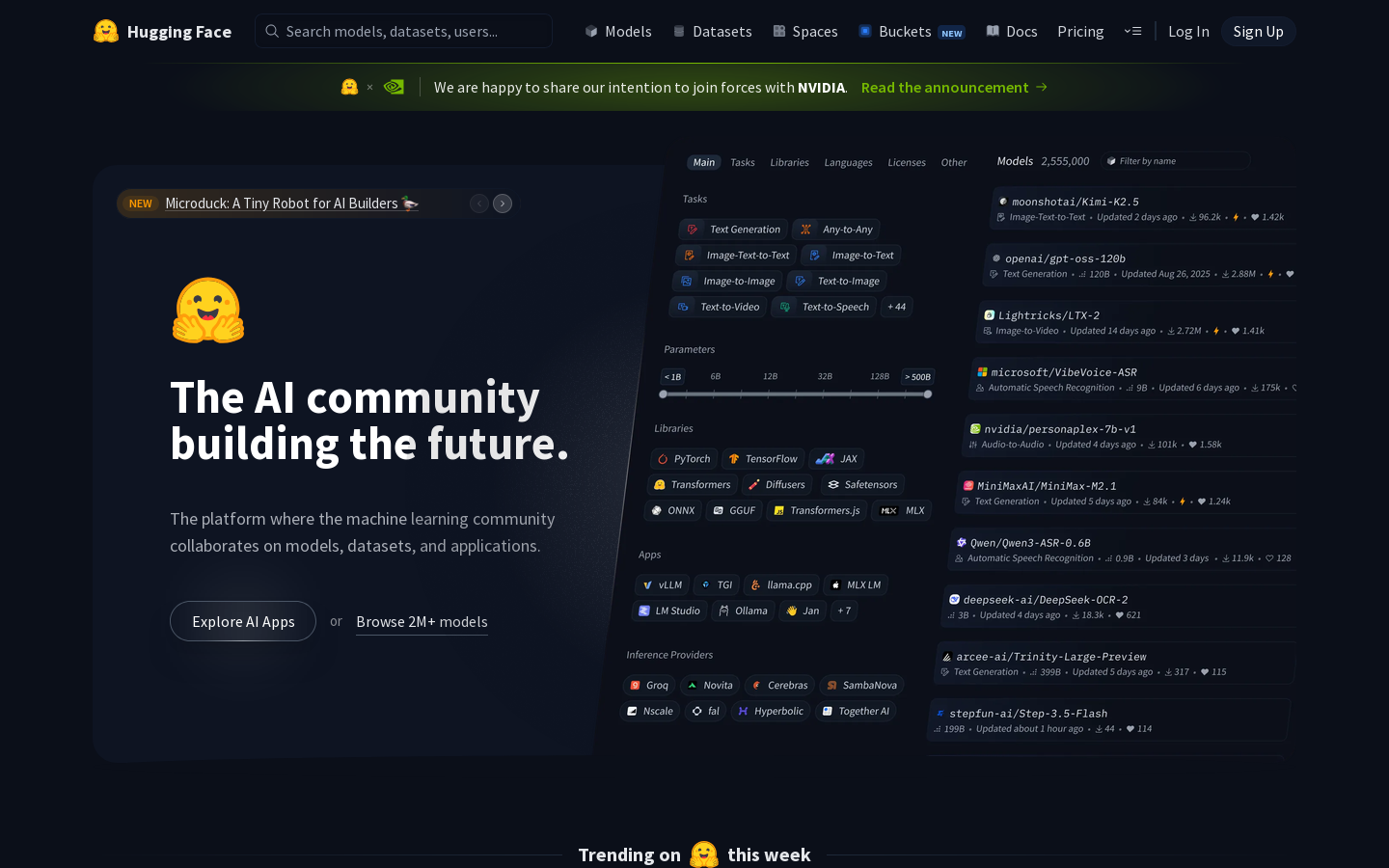Switch to the Other filter tab
This screenshot has height=868, width=1389.
(954, 162)
